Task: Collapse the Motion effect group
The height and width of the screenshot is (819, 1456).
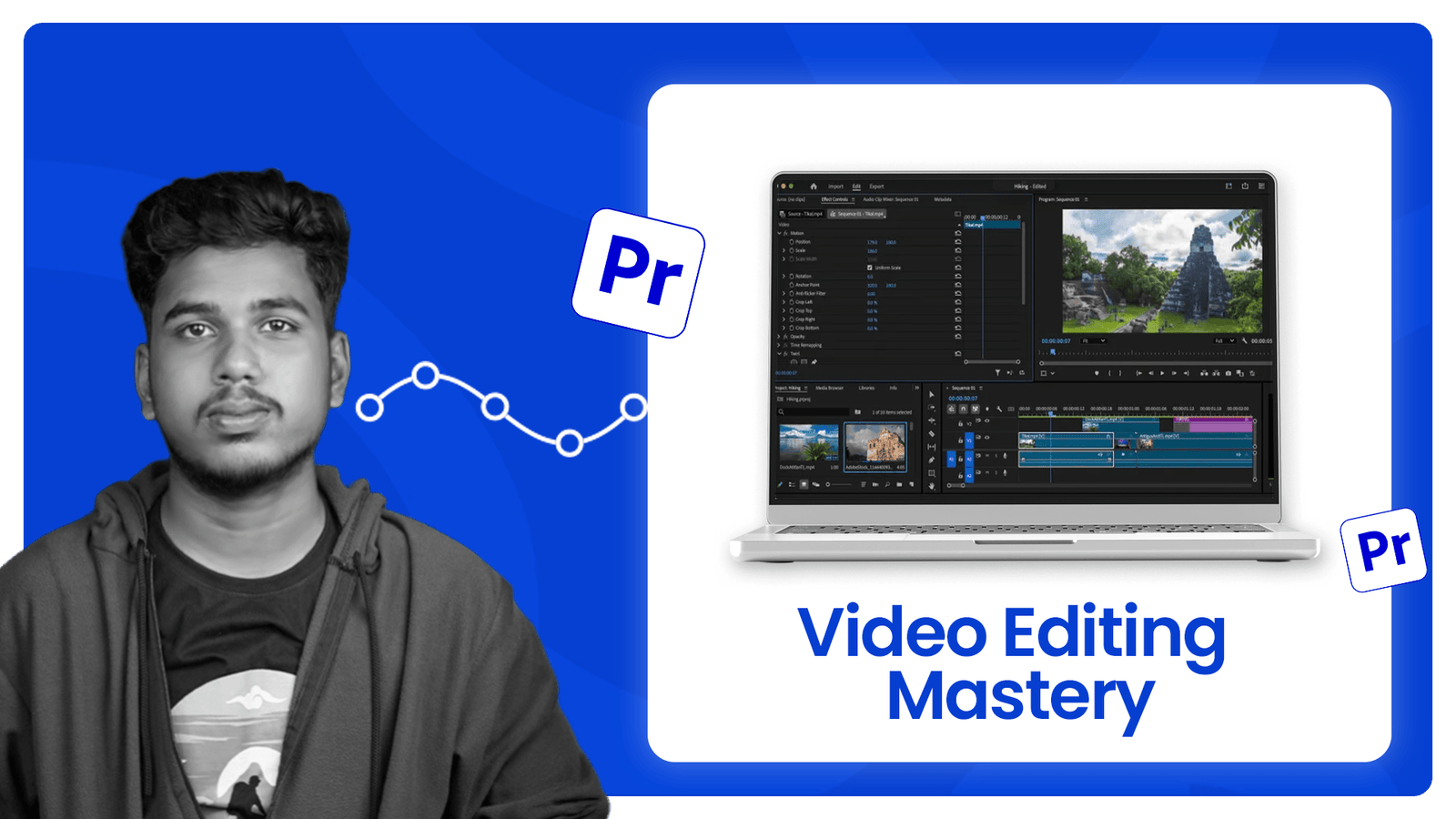Action: point(779,233)
